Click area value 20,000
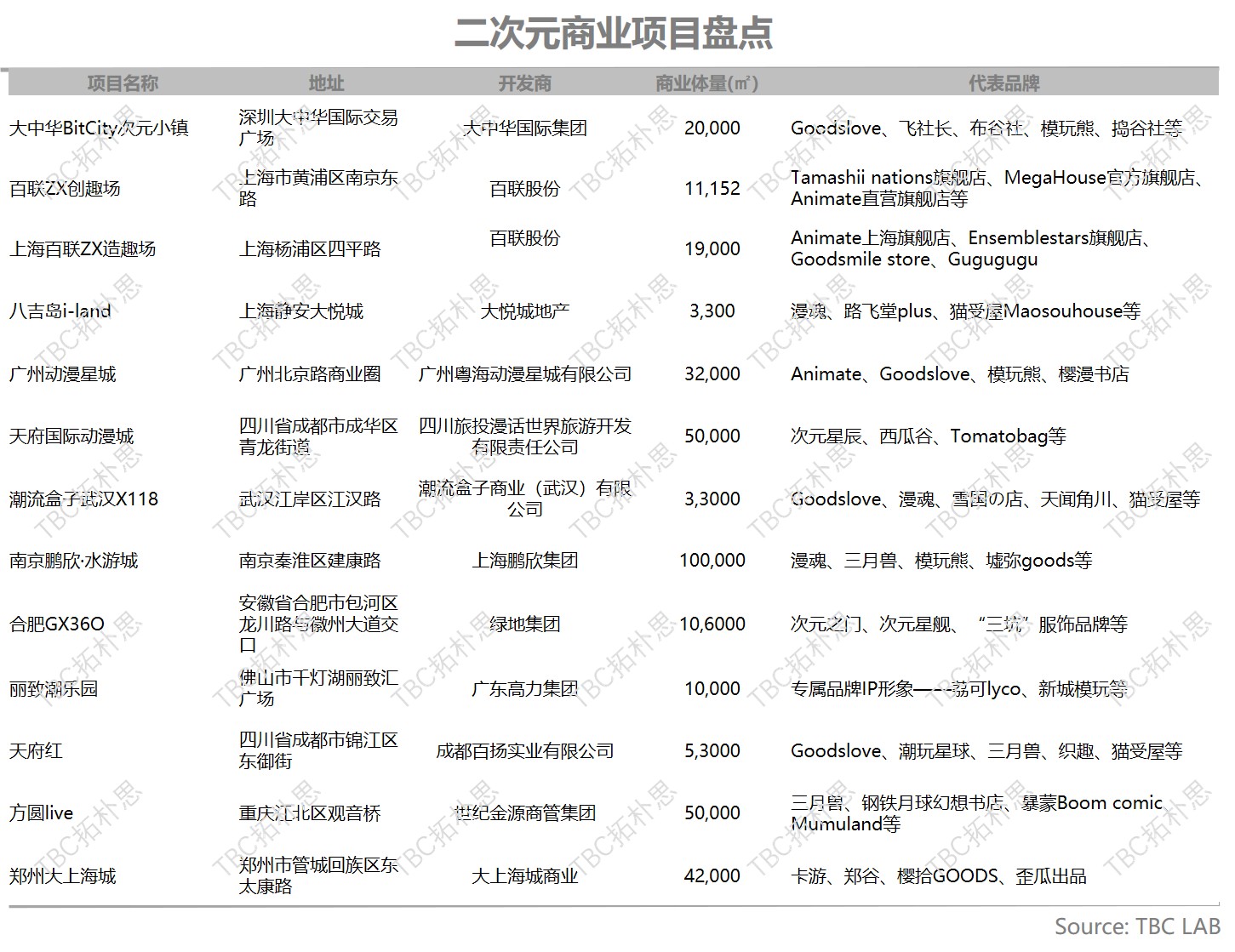Image resolution: width=1235 pixels, height=952 pixels. (712, 128)
